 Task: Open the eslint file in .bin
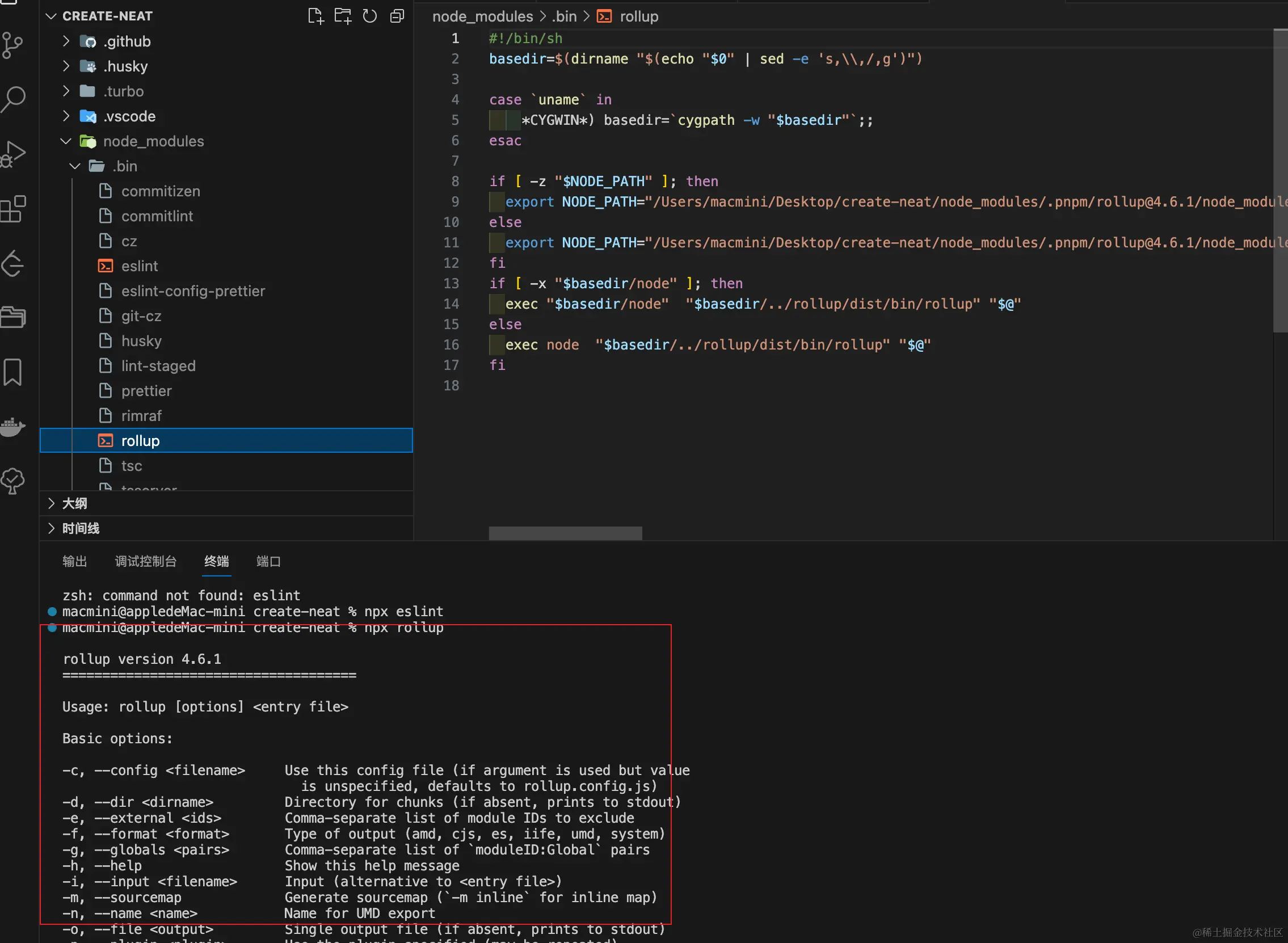tap(139, 266)
